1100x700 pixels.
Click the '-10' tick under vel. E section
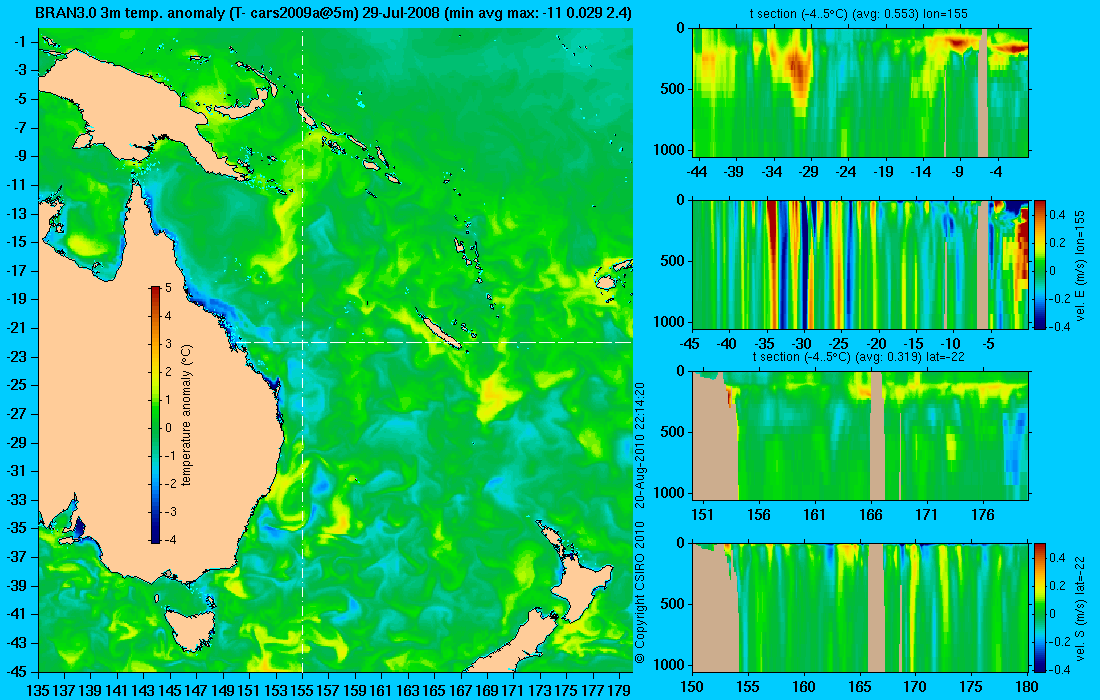click(x=951, y=344)
